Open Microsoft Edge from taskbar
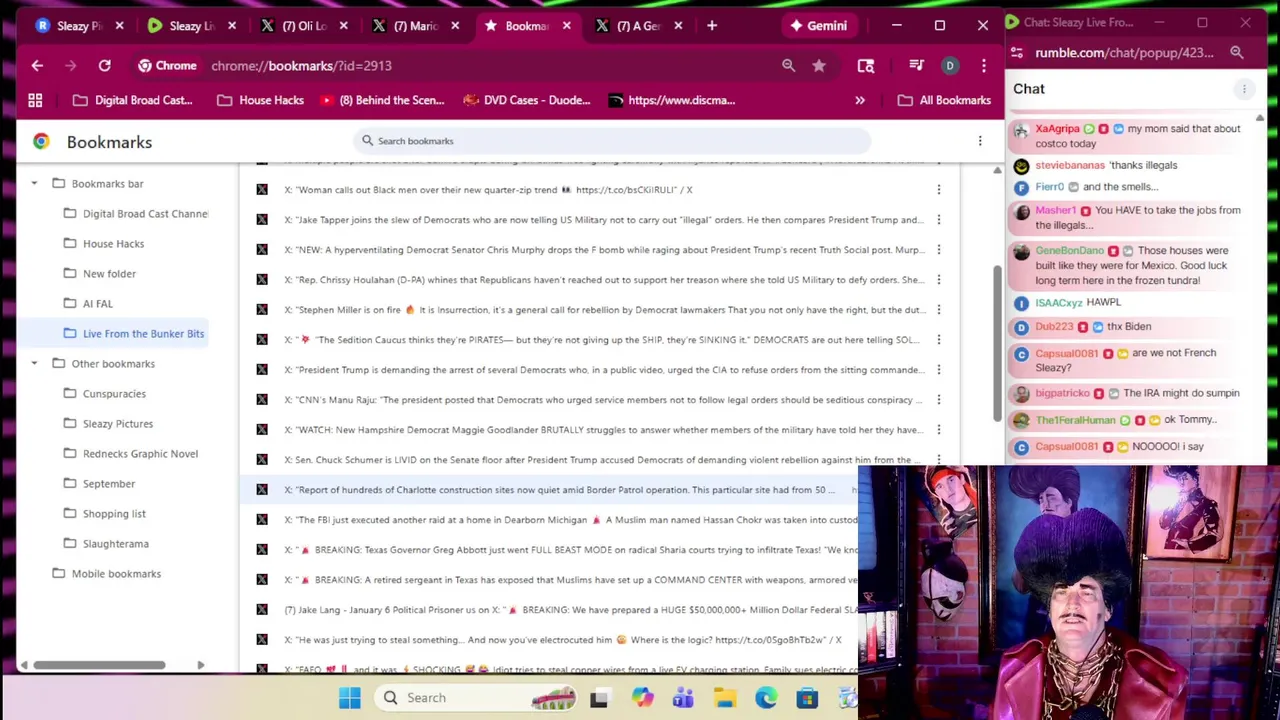 point(766,698)
